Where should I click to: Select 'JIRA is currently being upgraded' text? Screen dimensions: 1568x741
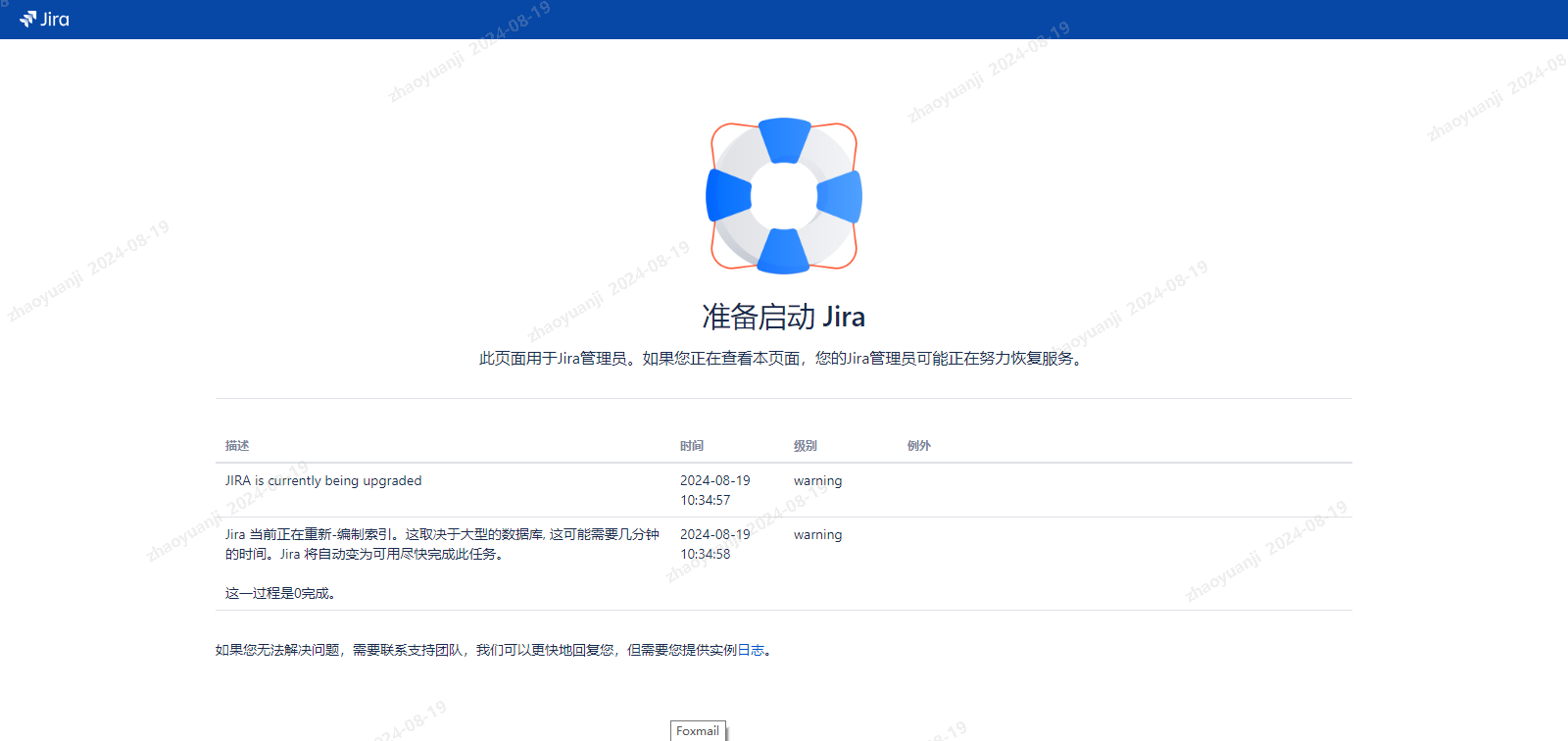pos(323,480)
